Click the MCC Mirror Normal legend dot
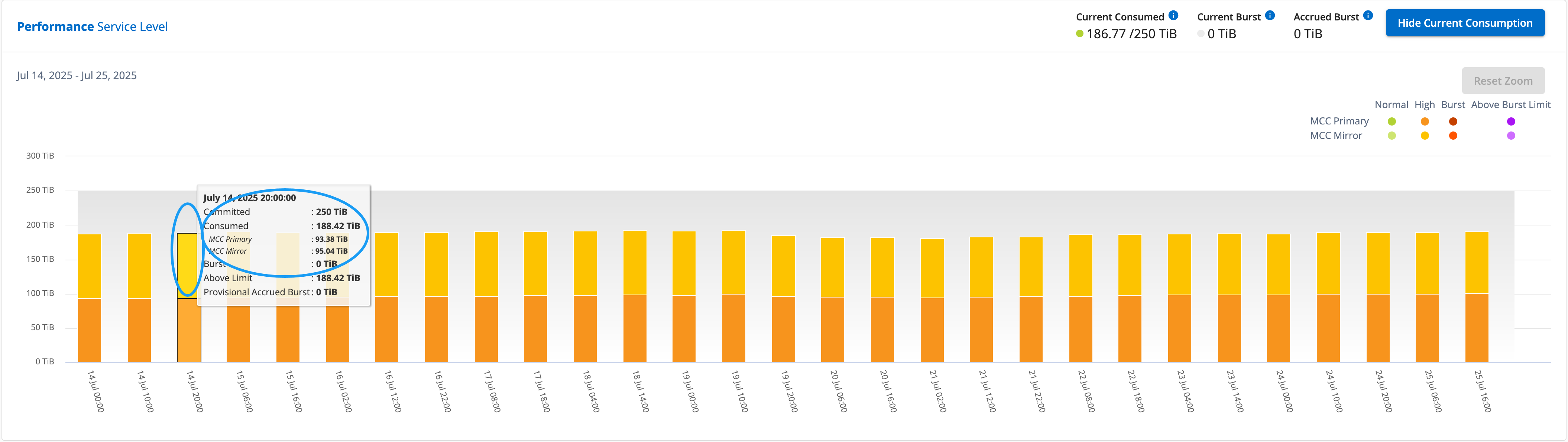 click(1392, 136)
